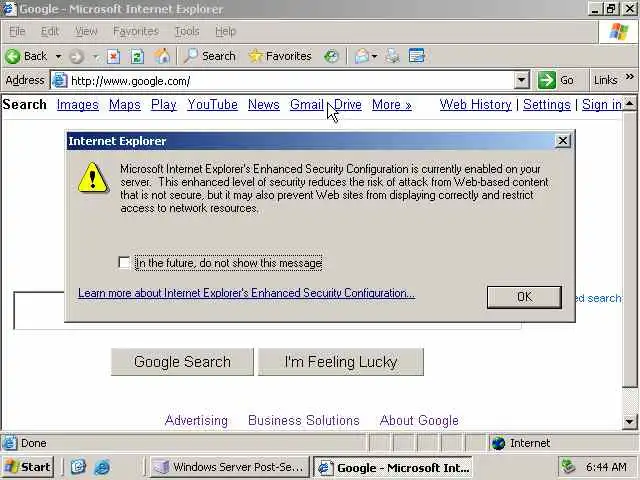The image size is (640, 480).
Task: Expand the Links toolbar chevron
Action: [629, 77]
